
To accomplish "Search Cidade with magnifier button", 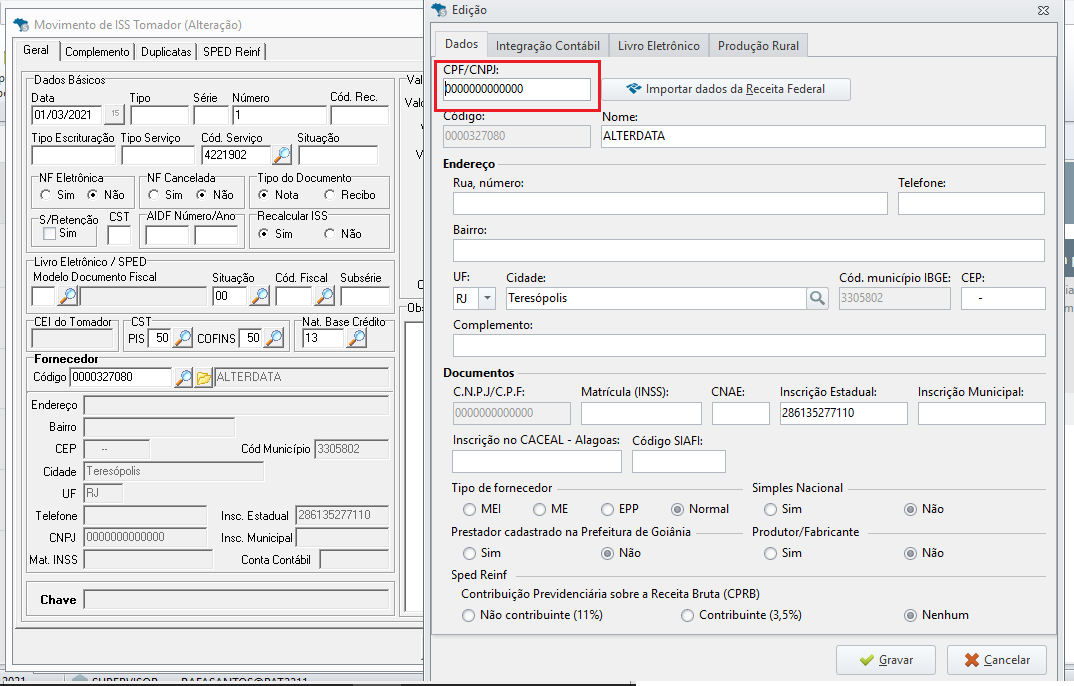I will tap(817, 298).
